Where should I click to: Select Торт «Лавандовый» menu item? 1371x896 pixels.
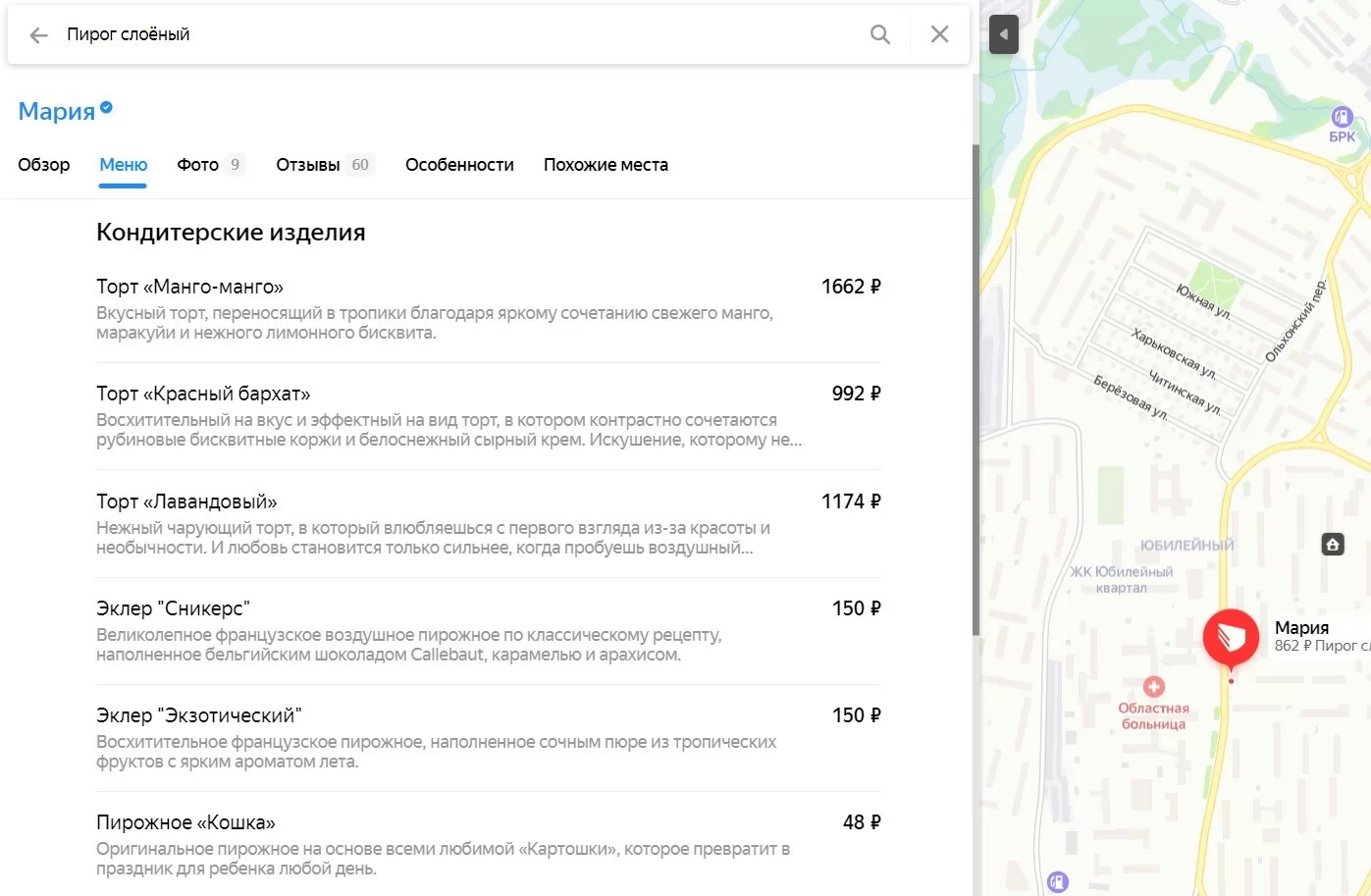click(489, 523)
